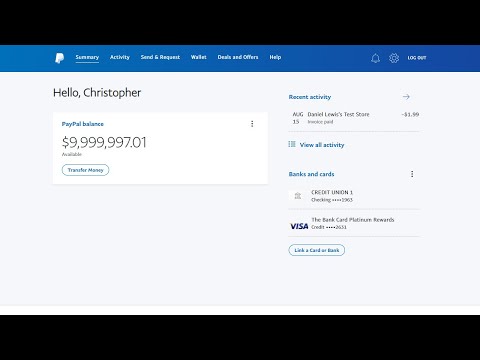Image resolution: width=480 pixels, height=360 pixels.
Task: Open the Send & Request tab
Action: pyautogui.click(x=160, y=57)
